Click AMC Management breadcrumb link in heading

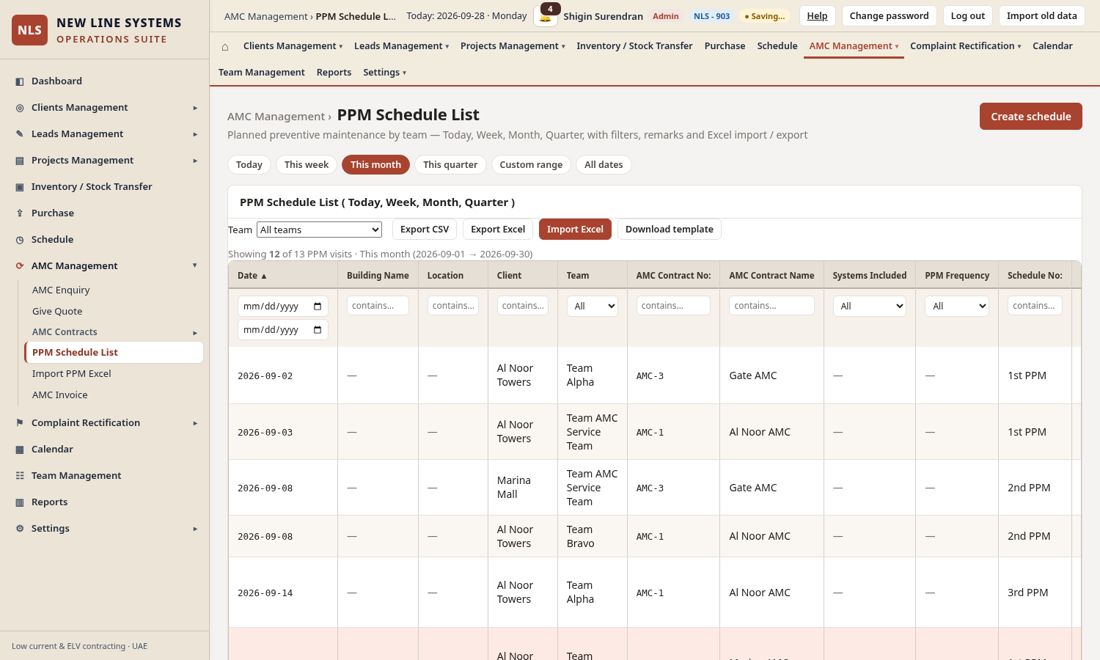(276, 116)
